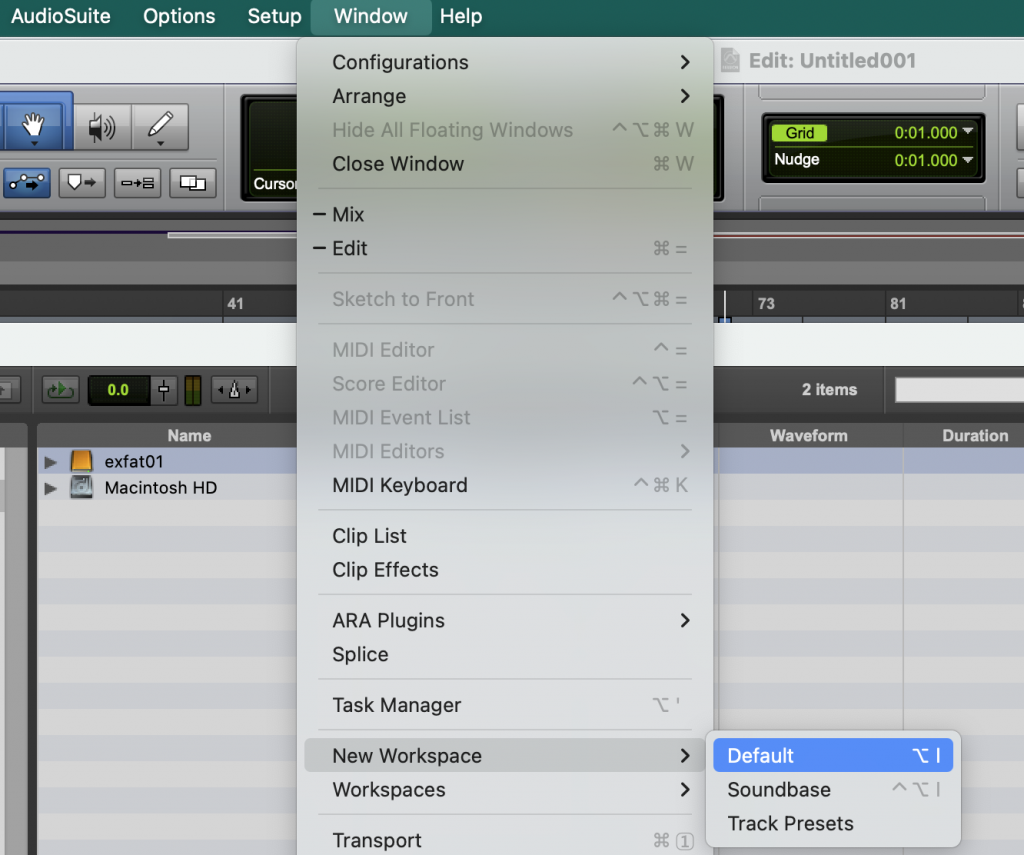Image resolution: width=1024 pixels, height=855 pixels.
Task: Open the Nudge value dropdown arrow
Action: click(967, 160)
